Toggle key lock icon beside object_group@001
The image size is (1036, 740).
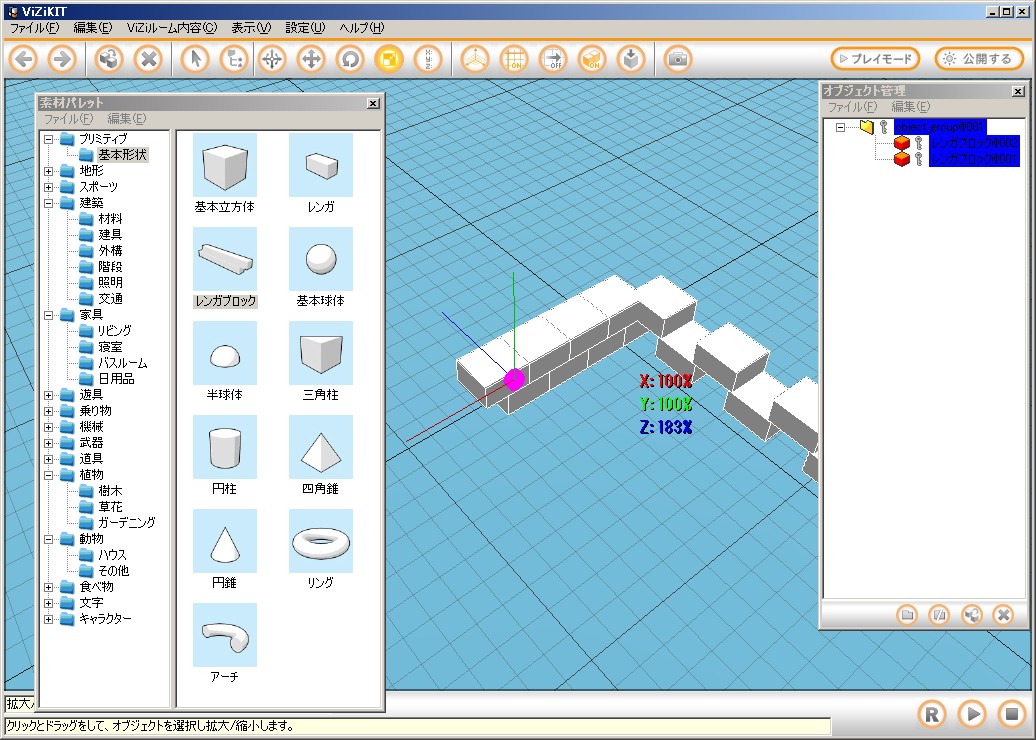tap(884, 127)
